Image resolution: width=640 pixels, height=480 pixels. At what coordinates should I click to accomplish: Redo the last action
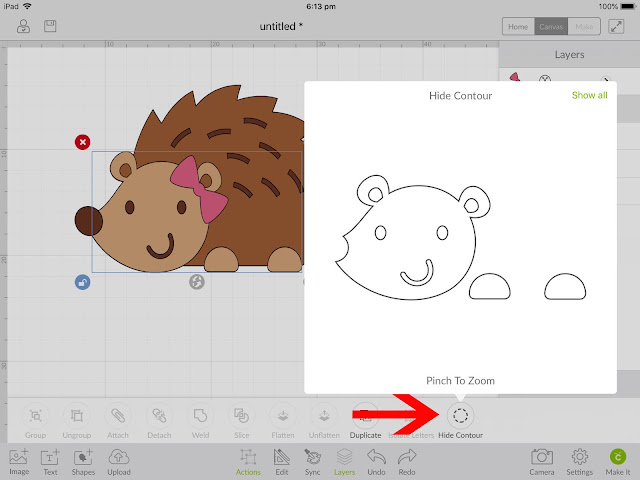407,461
